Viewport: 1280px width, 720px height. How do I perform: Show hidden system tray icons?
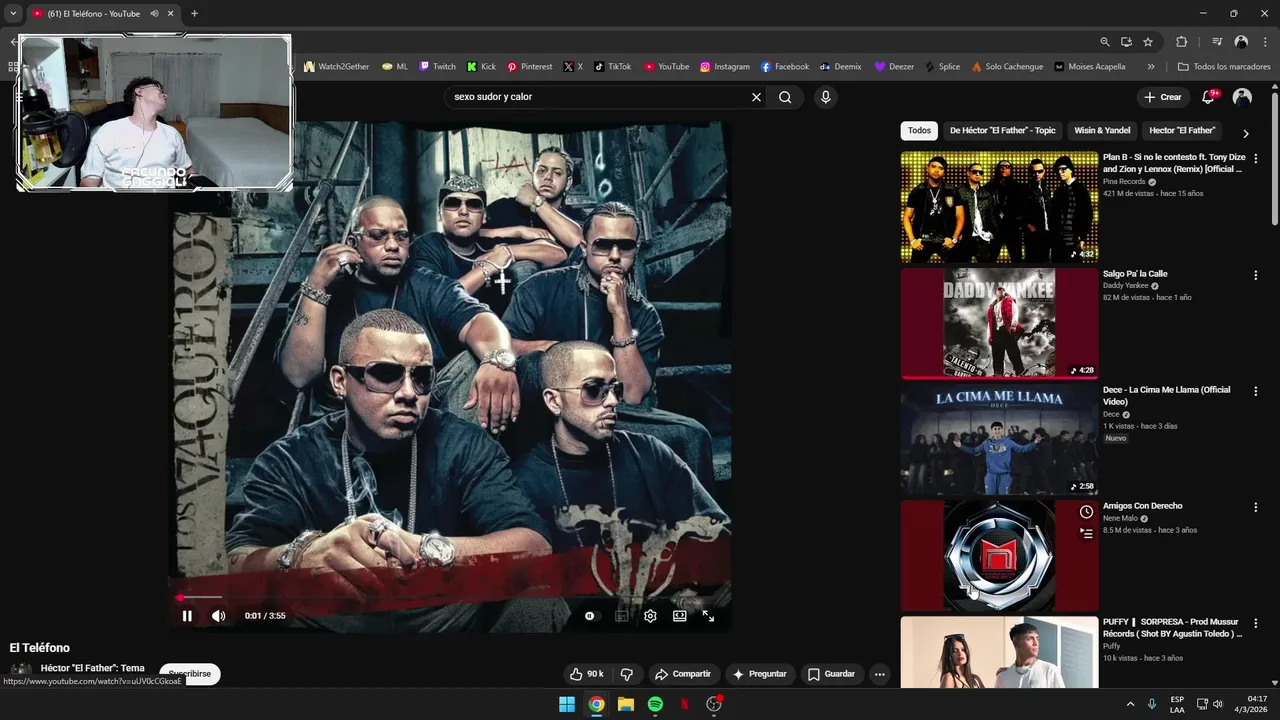(x=1130, y=704)
